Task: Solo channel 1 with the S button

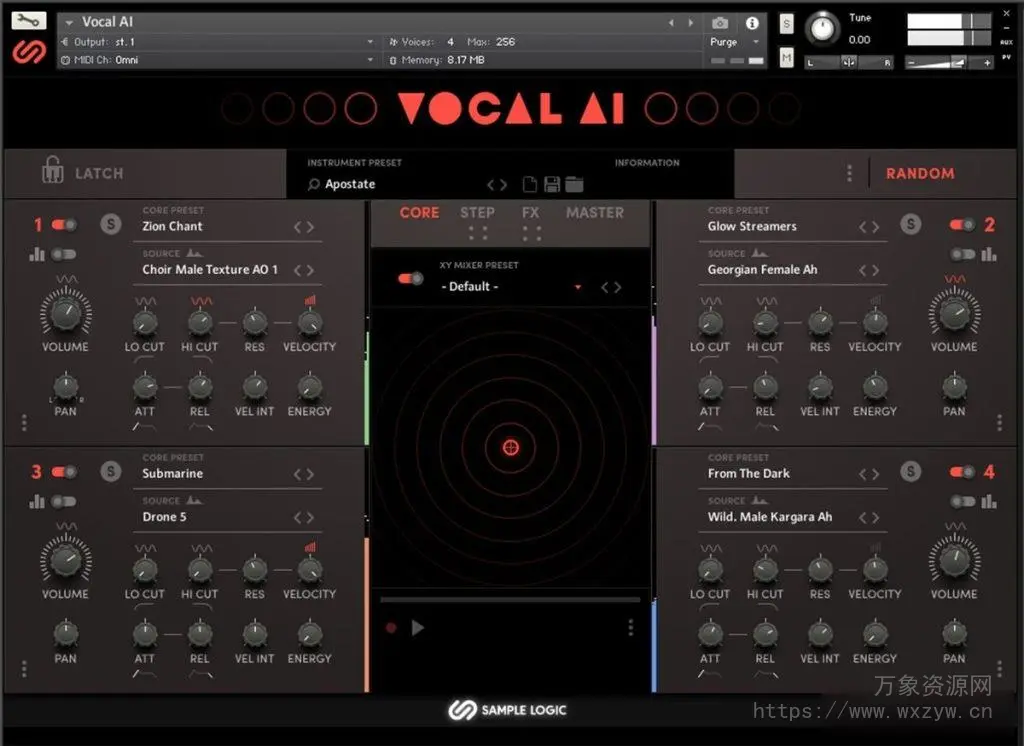Action: pos(111,224)
